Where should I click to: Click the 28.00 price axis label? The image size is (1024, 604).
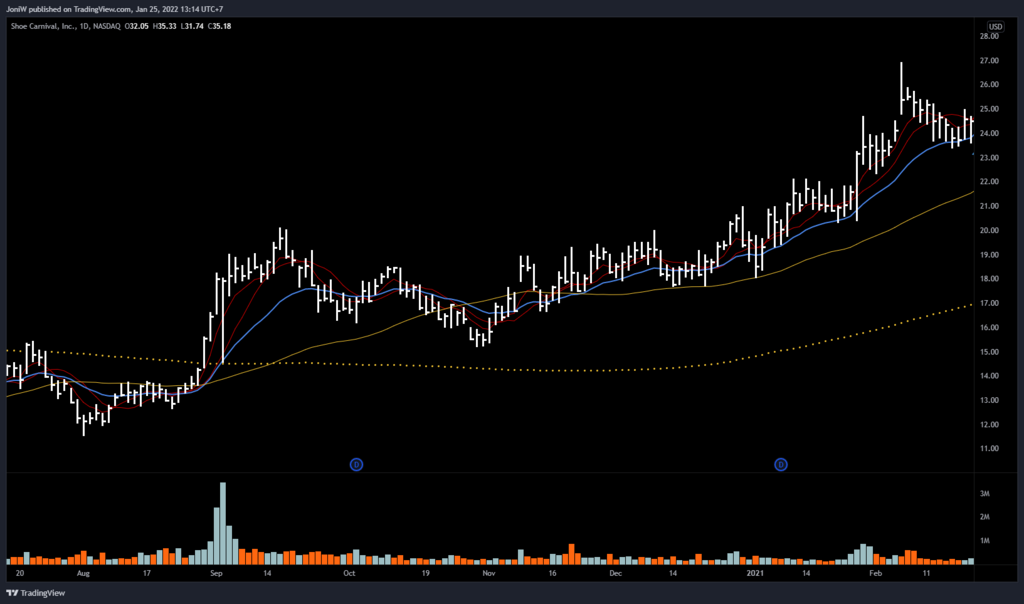click(990, 37)
